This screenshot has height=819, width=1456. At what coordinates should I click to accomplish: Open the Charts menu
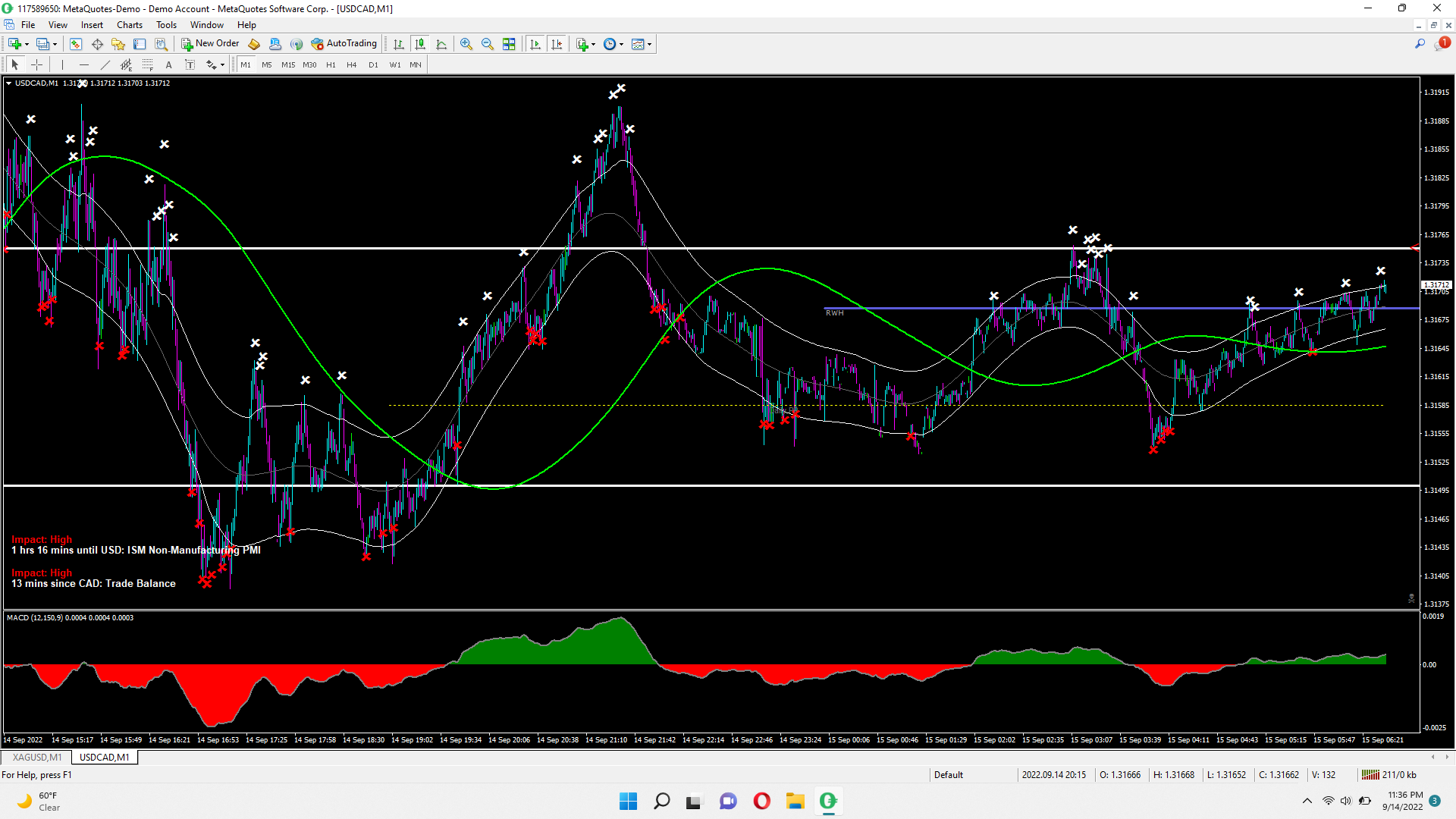pyautogui.click(x=130, y=25)
